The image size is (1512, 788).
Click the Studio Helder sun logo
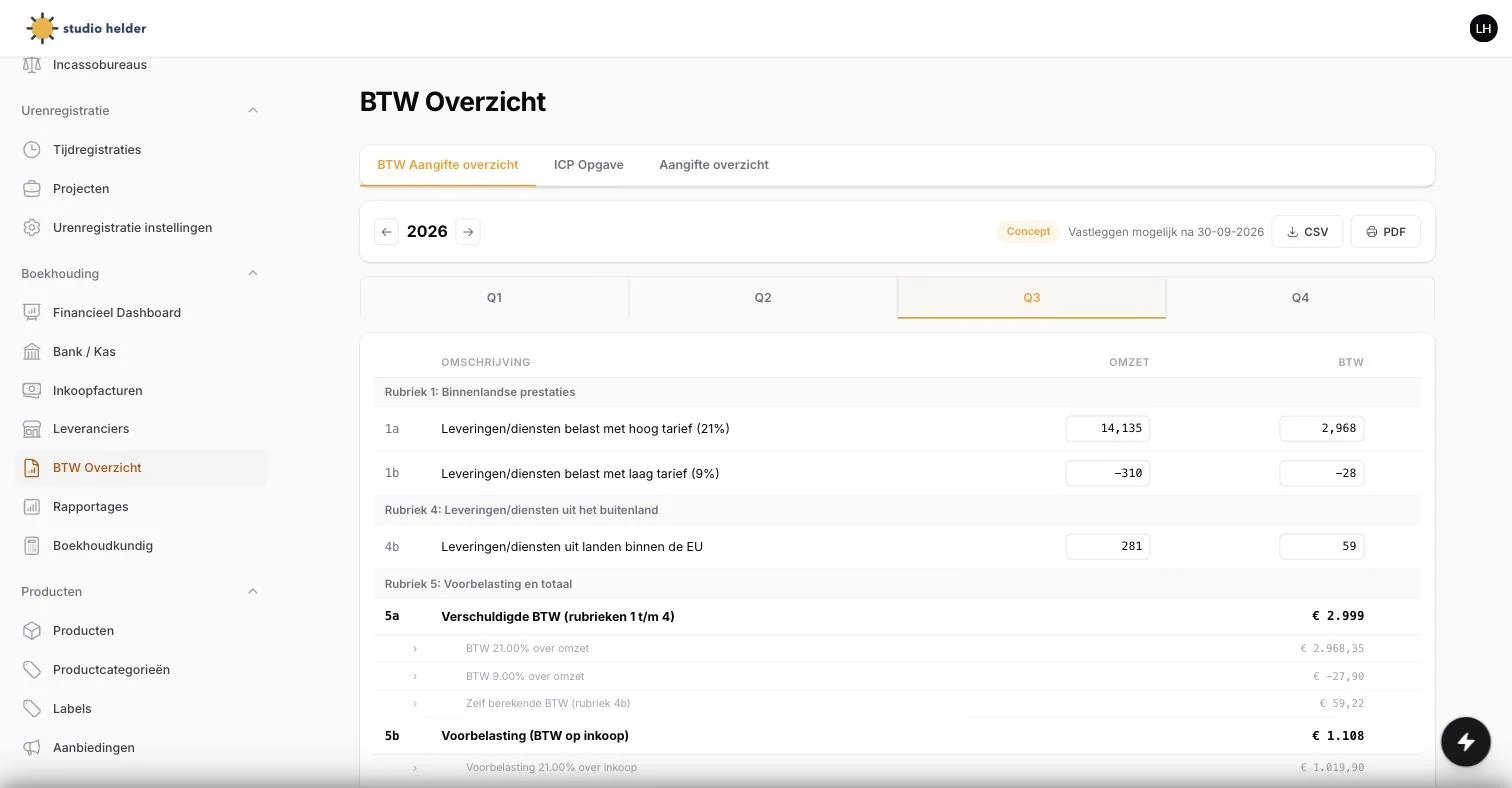coord(42,28)
